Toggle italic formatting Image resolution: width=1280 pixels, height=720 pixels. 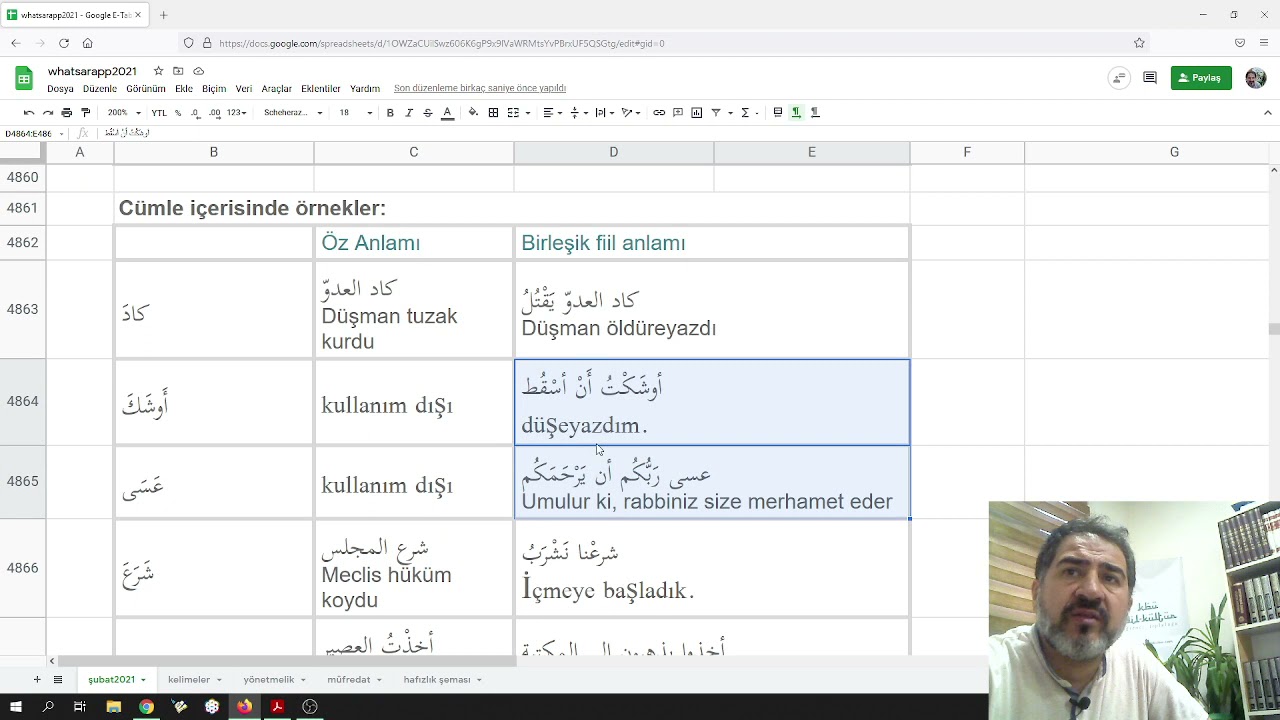coord(409,113)
